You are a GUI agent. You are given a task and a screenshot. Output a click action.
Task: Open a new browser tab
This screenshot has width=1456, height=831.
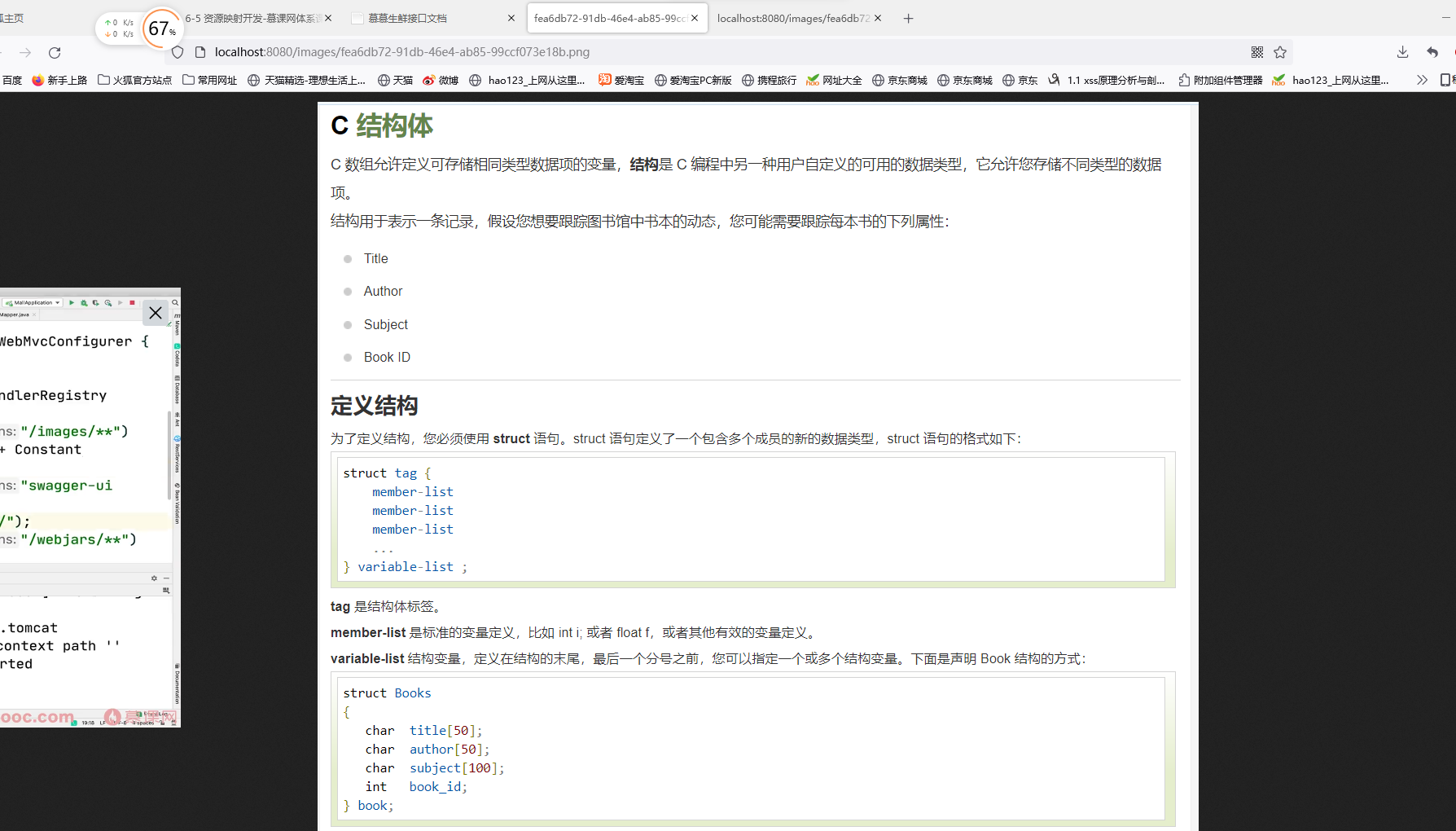pyautogui.click(x=909, y=18)
